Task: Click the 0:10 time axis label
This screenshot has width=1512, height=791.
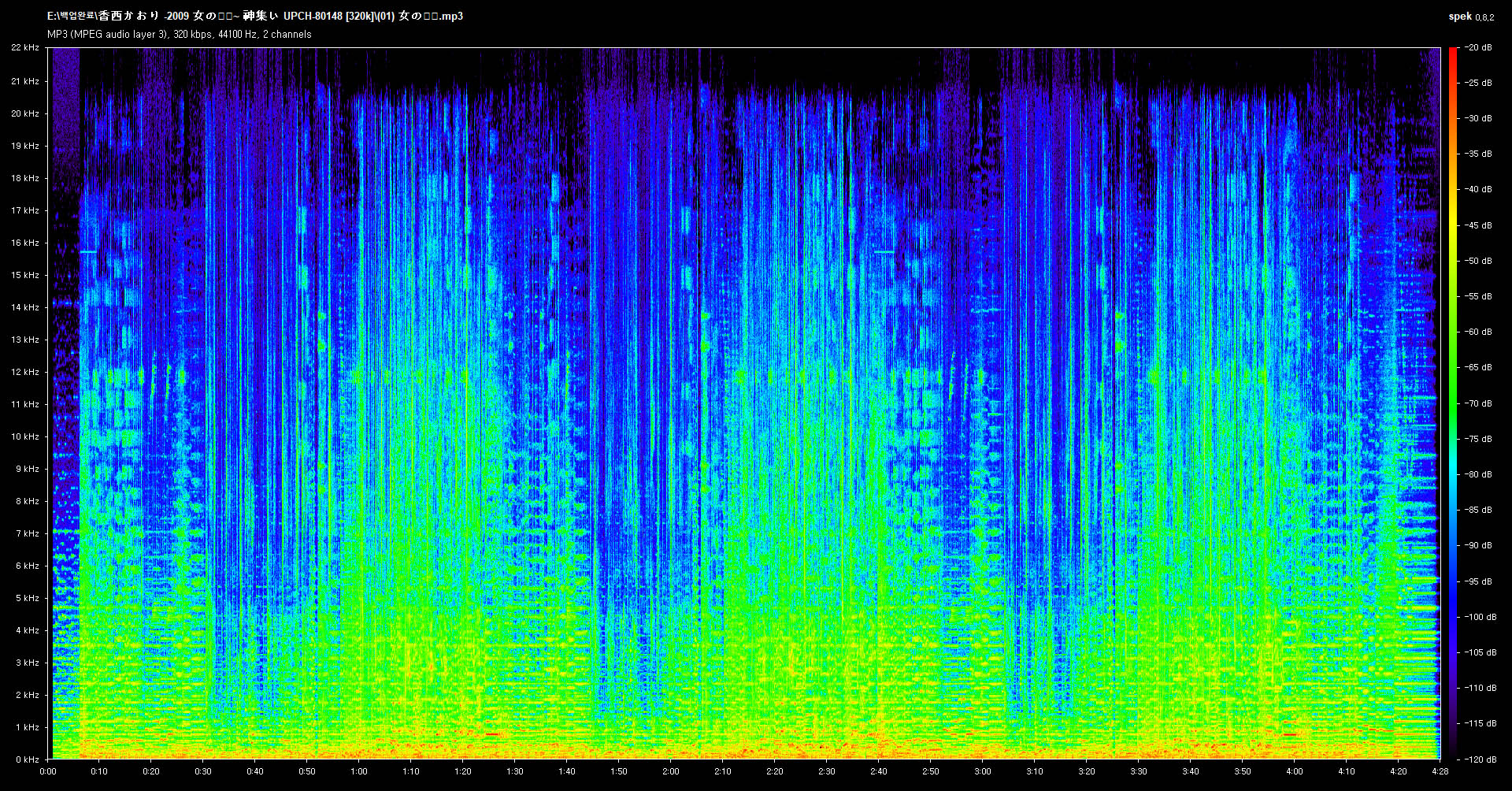Action: (99, 771)
